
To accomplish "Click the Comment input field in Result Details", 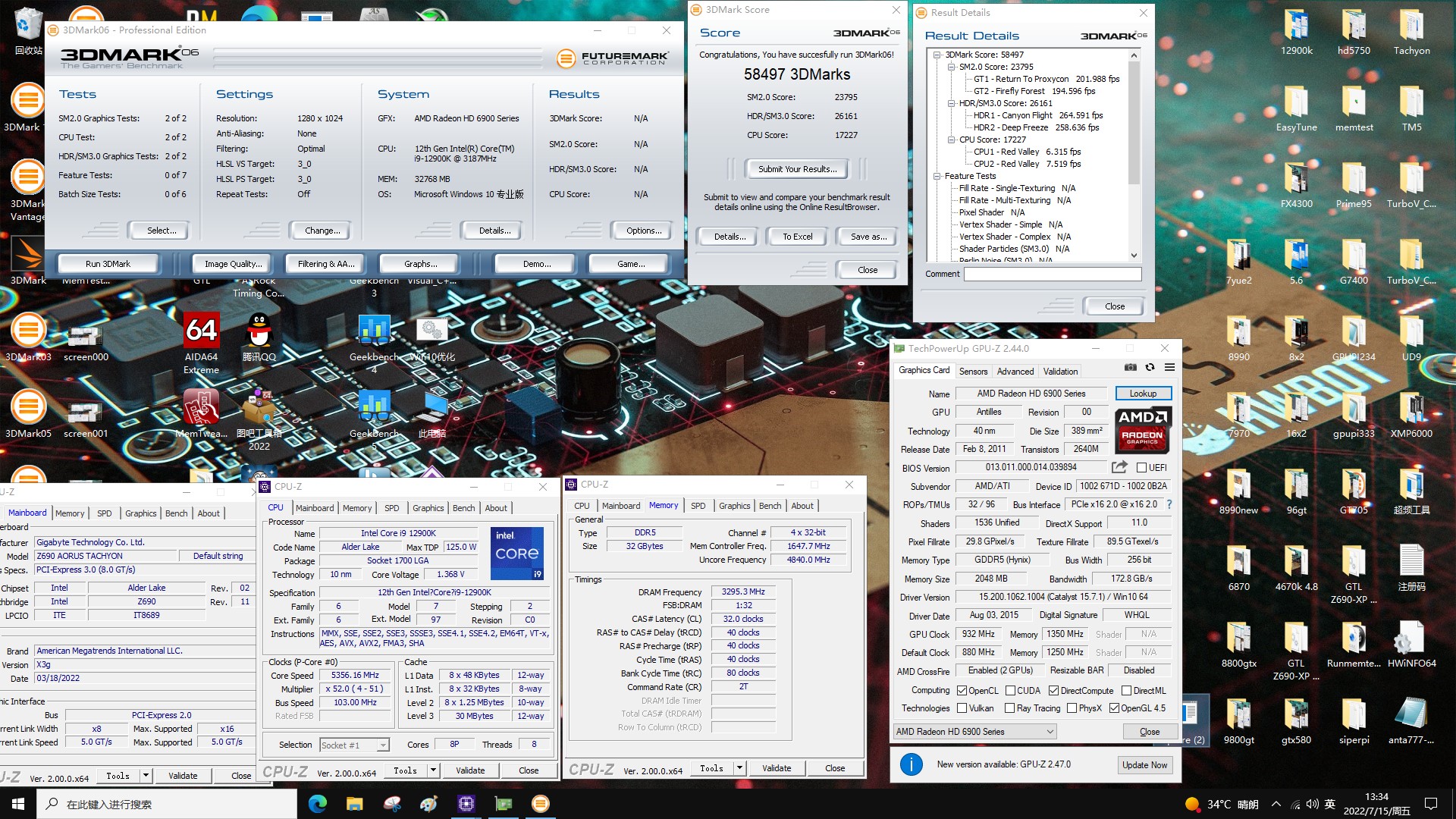I will [1053, 274].
